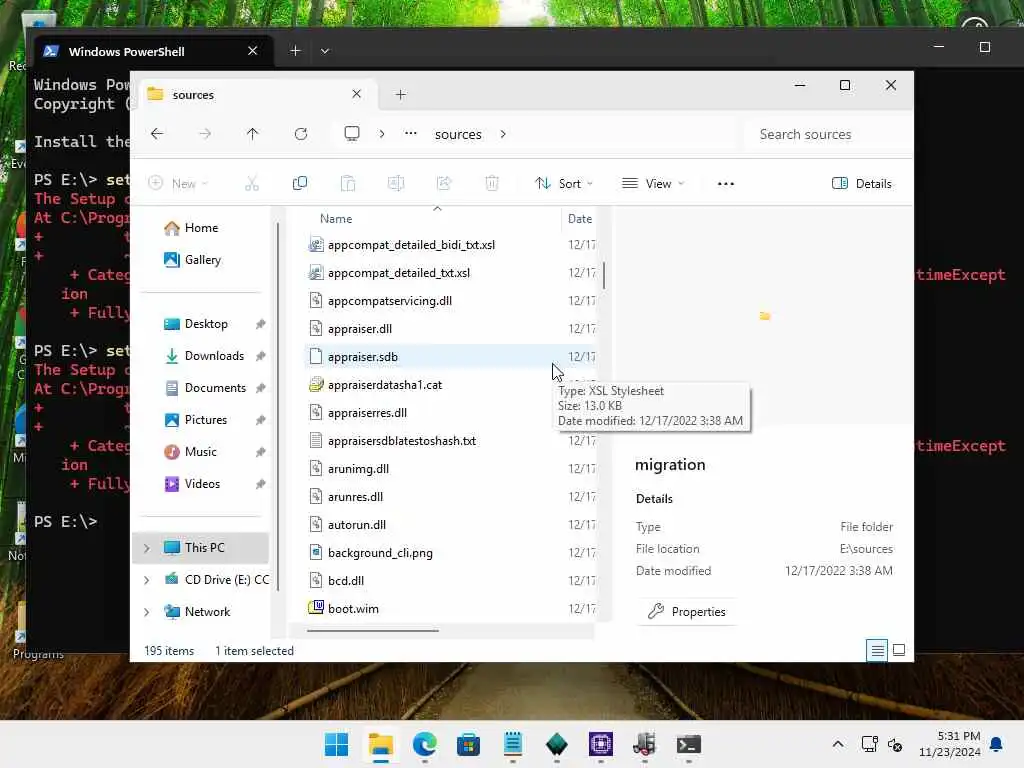Click the pin icon next to Downloads
The image size is (1024, 768).
pos(261,356)
